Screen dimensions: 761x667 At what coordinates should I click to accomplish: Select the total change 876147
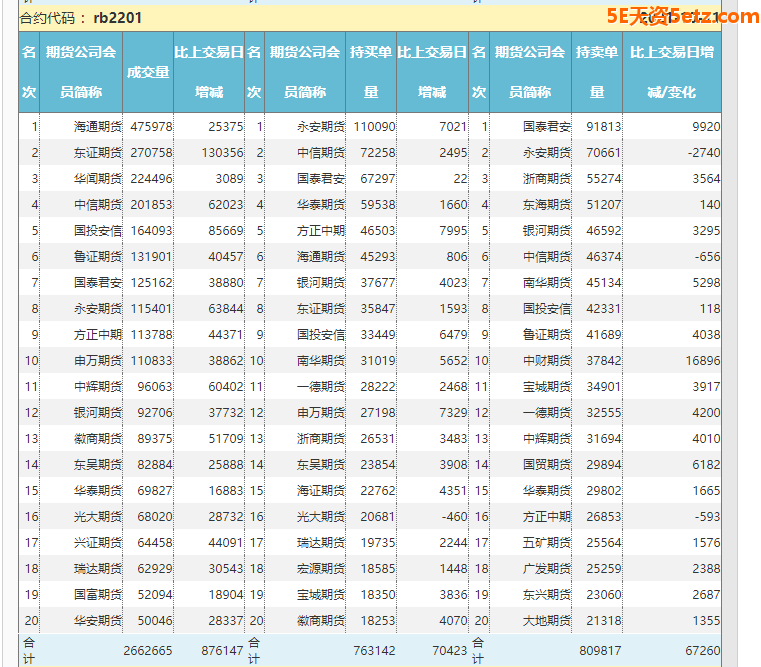click(x=223, y=650)
